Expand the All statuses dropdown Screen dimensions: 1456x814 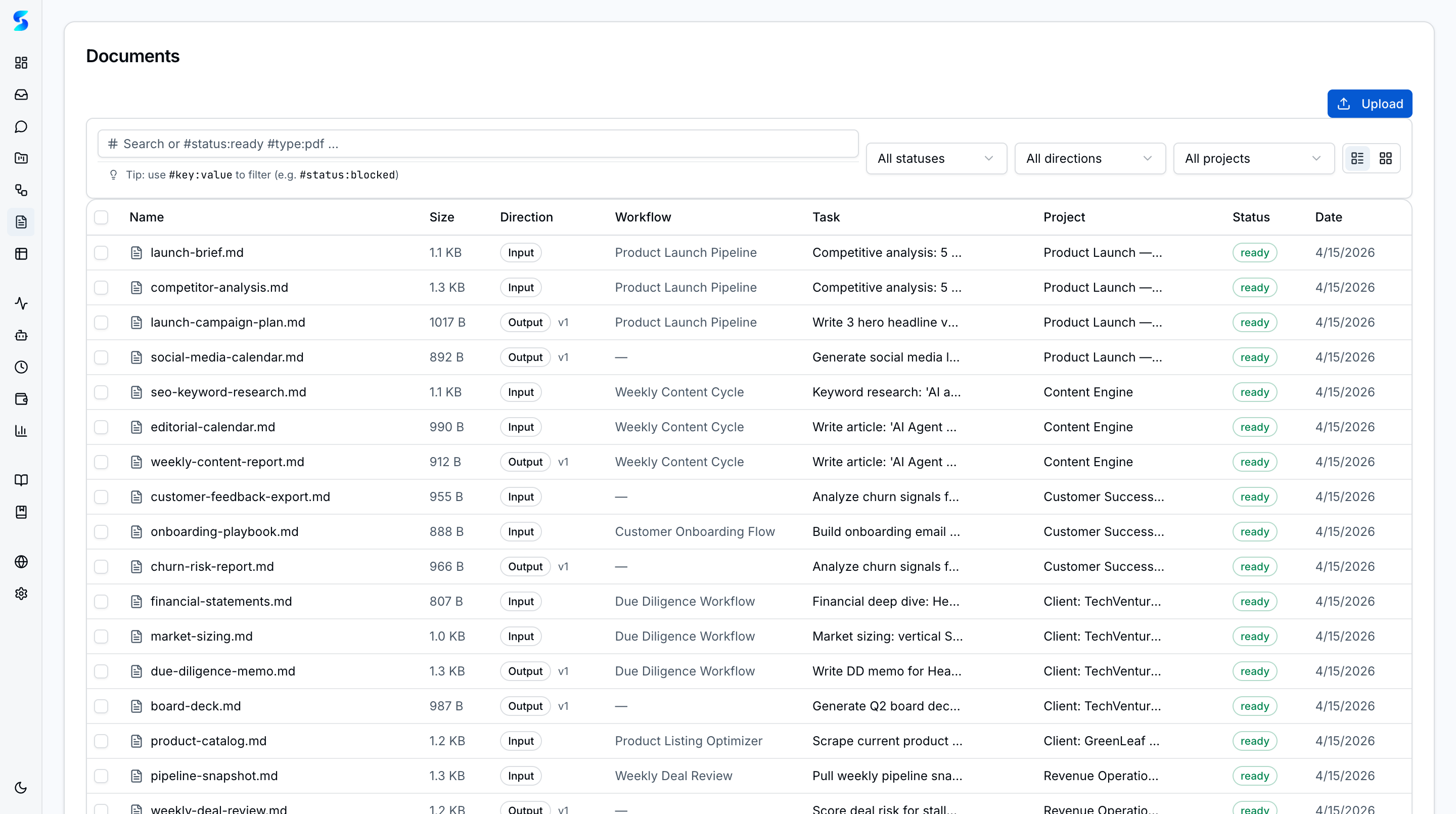click(935, 158)
